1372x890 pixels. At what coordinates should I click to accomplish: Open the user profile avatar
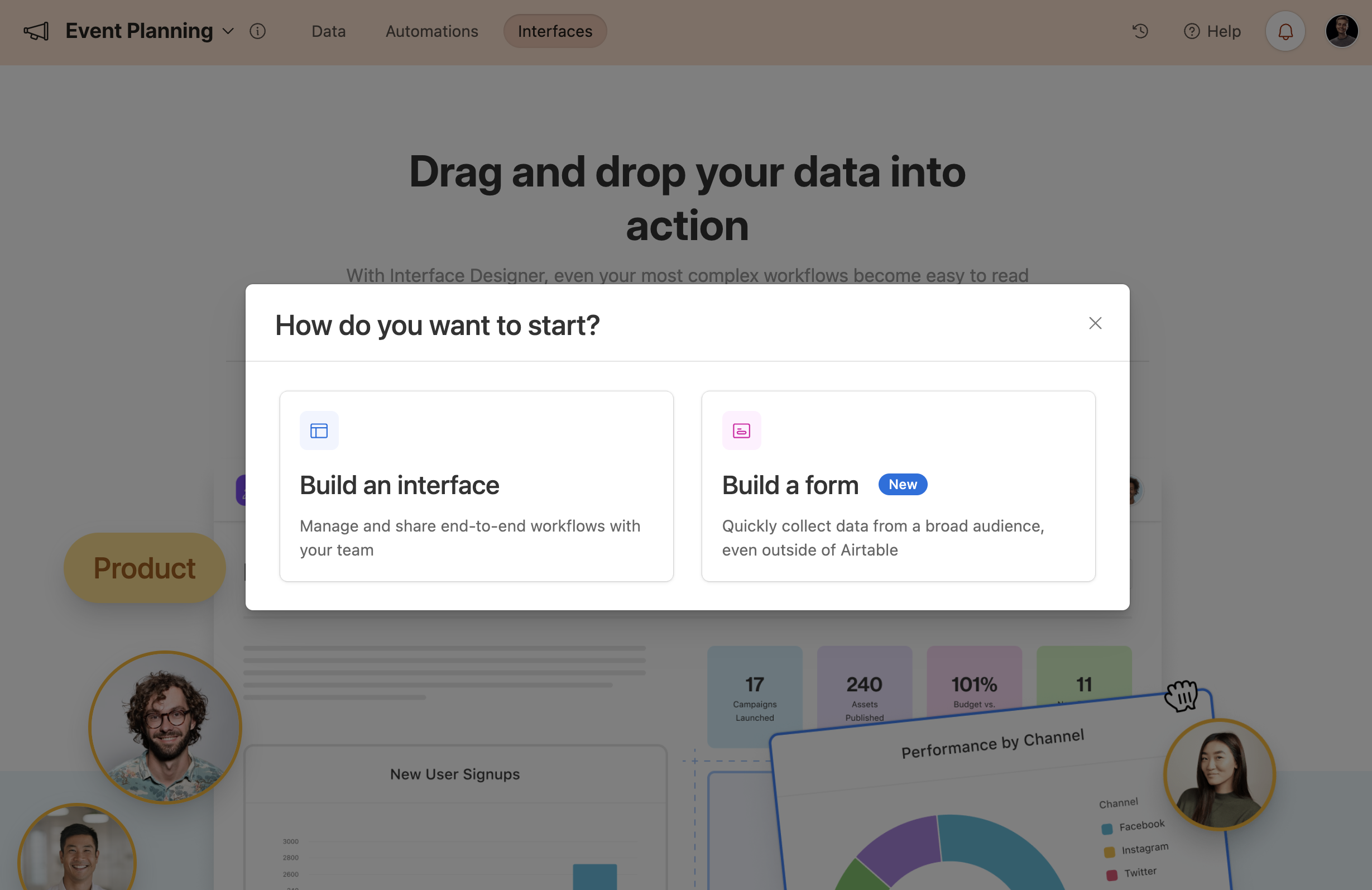pyautogui.click(x=1341, y=31)
